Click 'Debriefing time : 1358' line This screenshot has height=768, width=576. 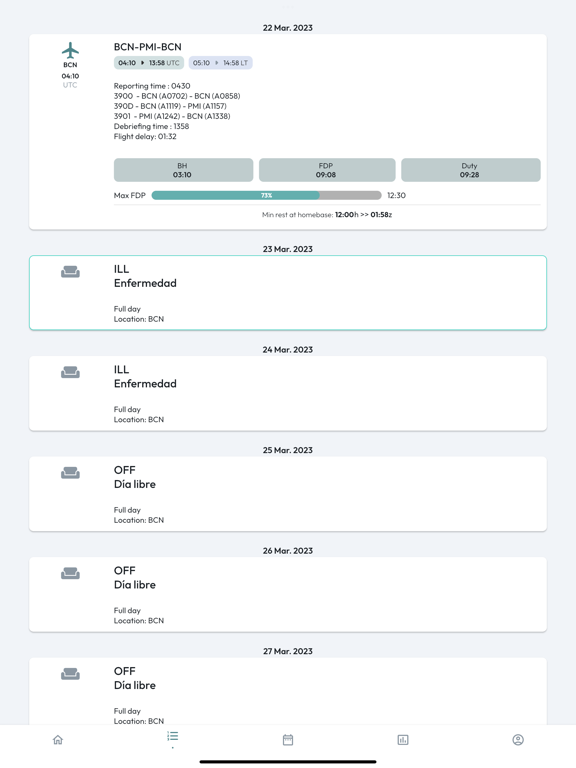pos(151,126)
